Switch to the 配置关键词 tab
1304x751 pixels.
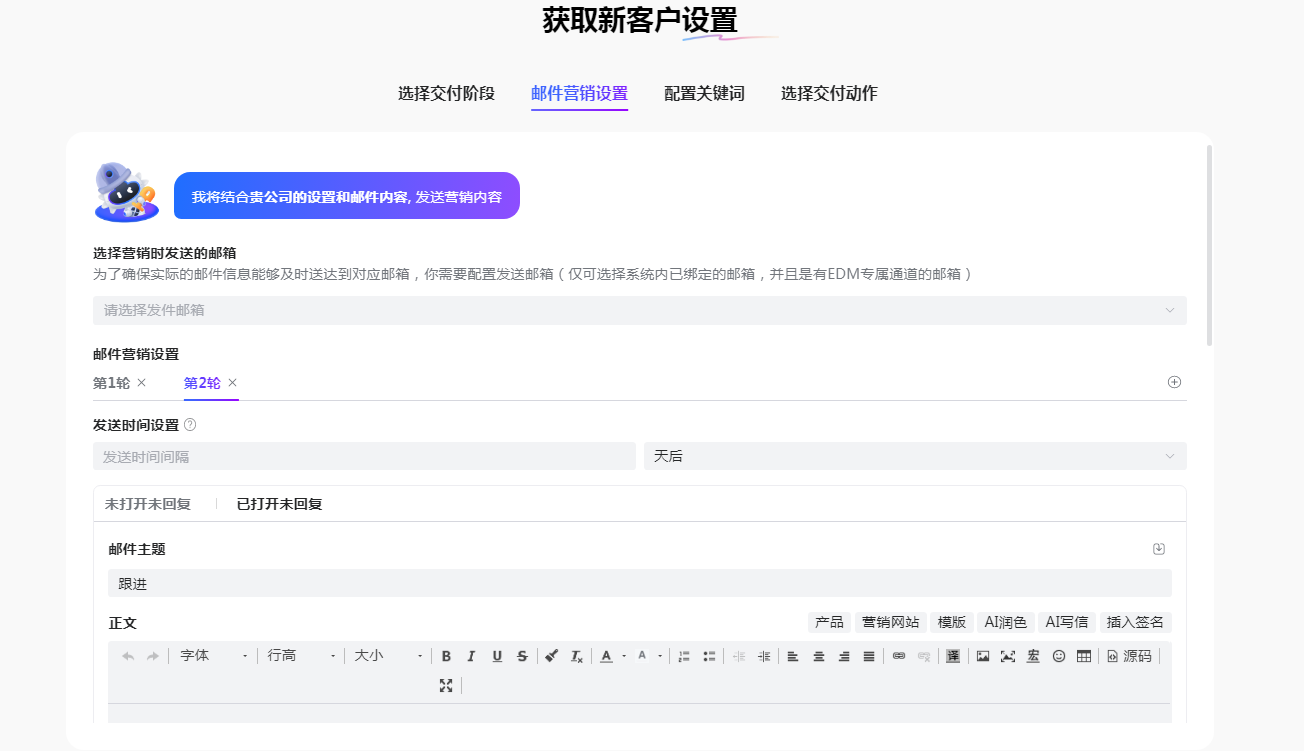coord(704,93)
